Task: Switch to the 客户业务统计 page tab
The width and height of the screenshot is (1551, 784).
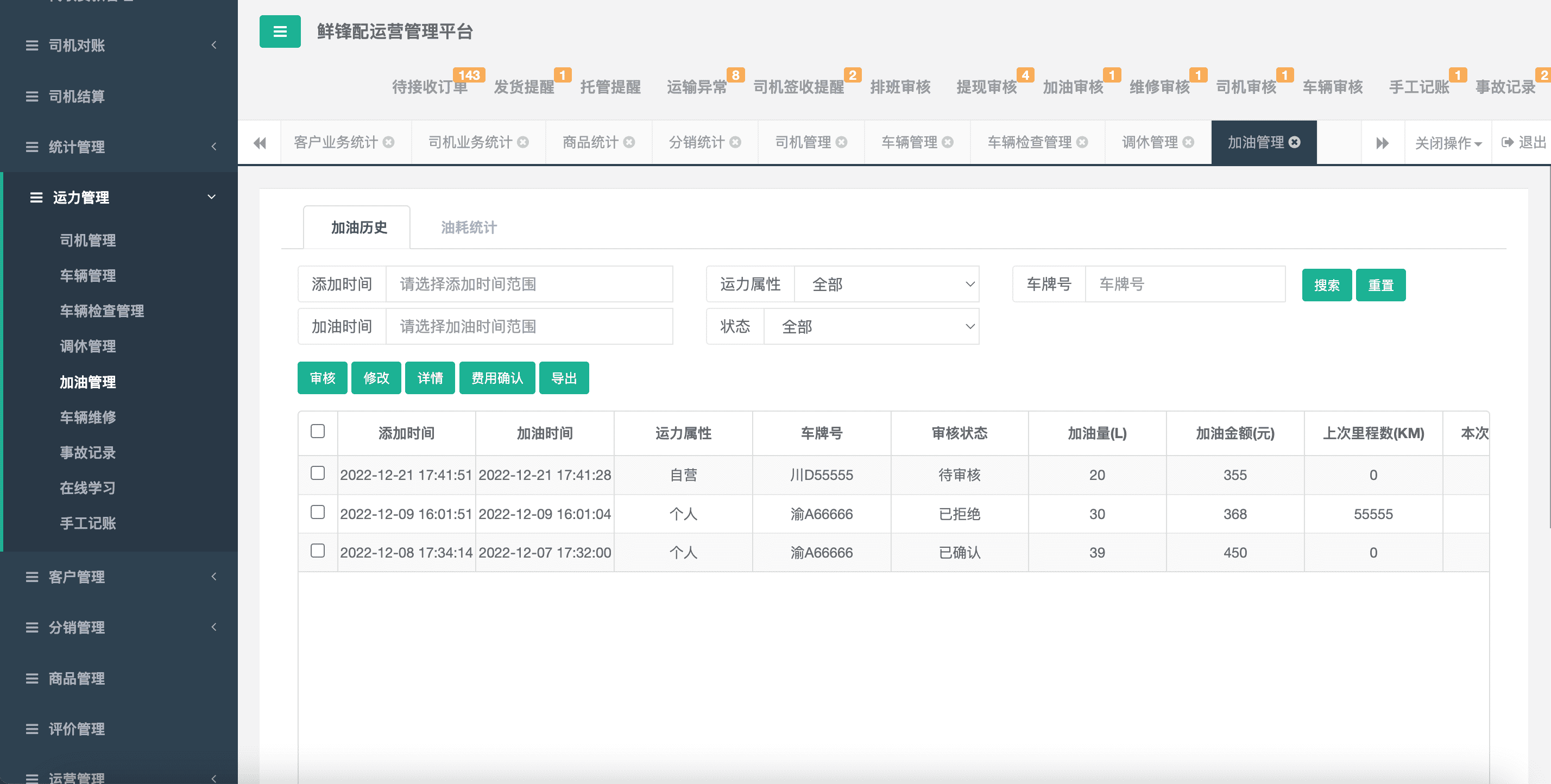Action: coord(336,142)
